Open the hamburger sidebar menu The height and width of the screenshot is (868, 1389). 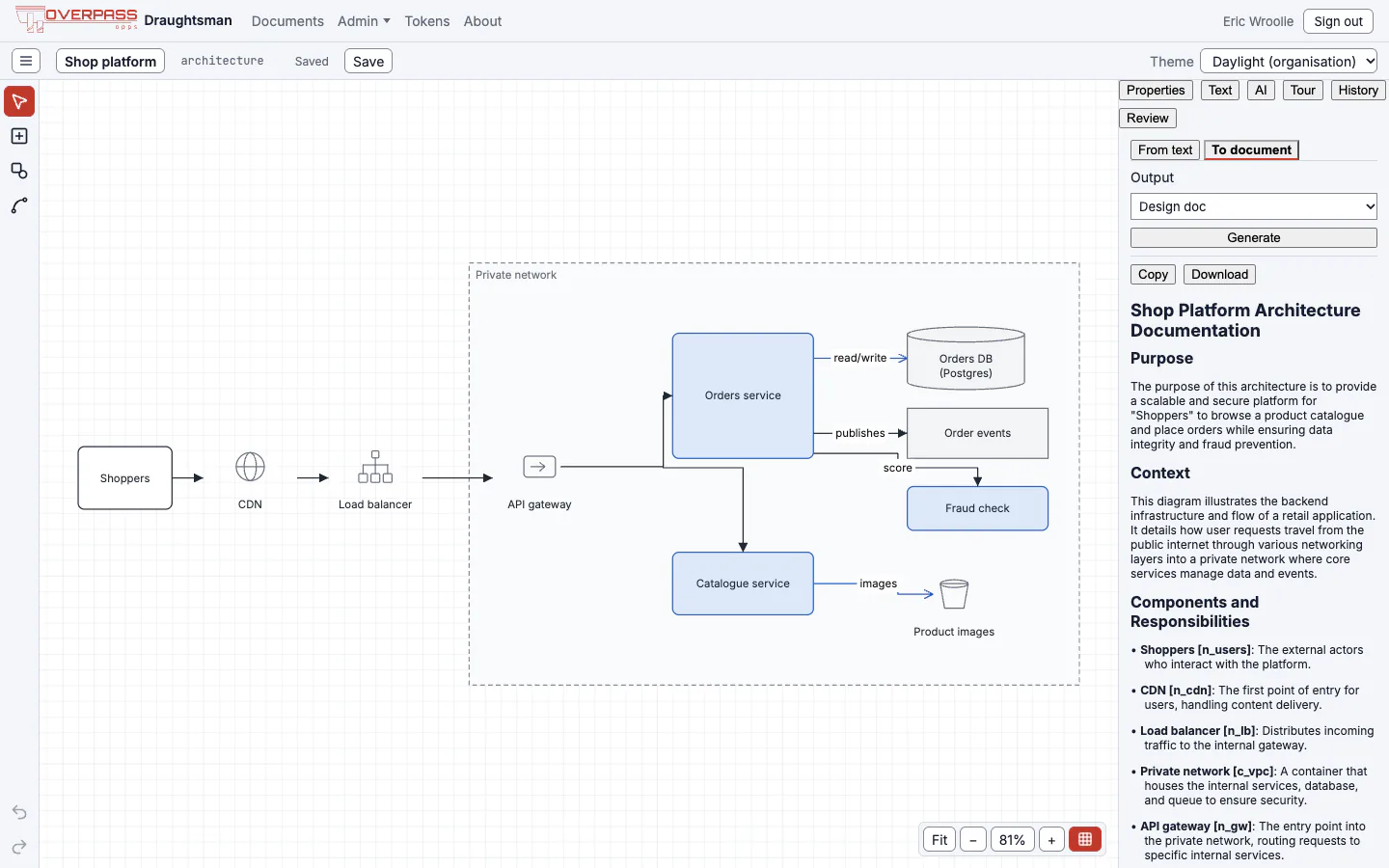pyautogui.click(x=26, y=61)
